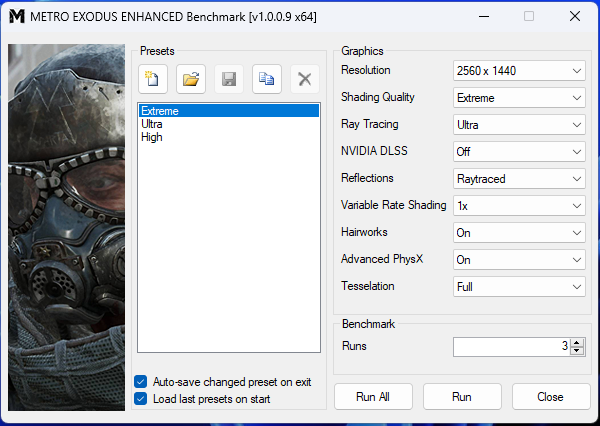600x426 pixels.
Task: Open a preset with the folder icon
Action: point(191,79)
